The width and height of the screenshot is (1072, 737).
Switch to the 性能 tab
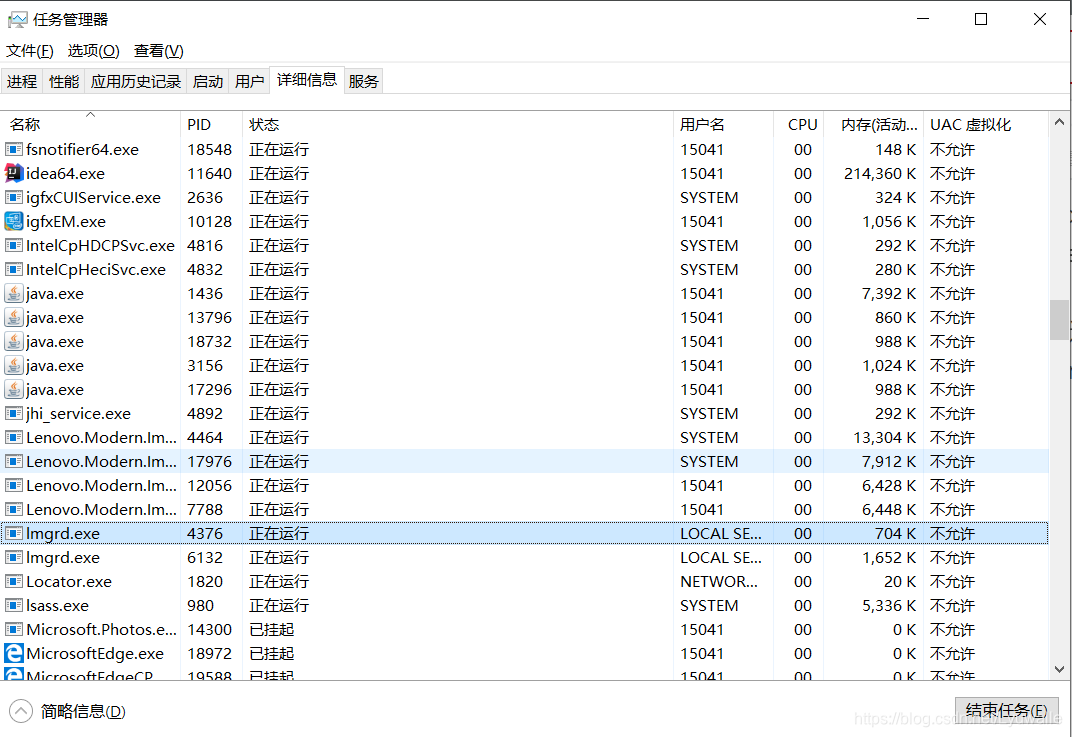[x=64, y=81]
